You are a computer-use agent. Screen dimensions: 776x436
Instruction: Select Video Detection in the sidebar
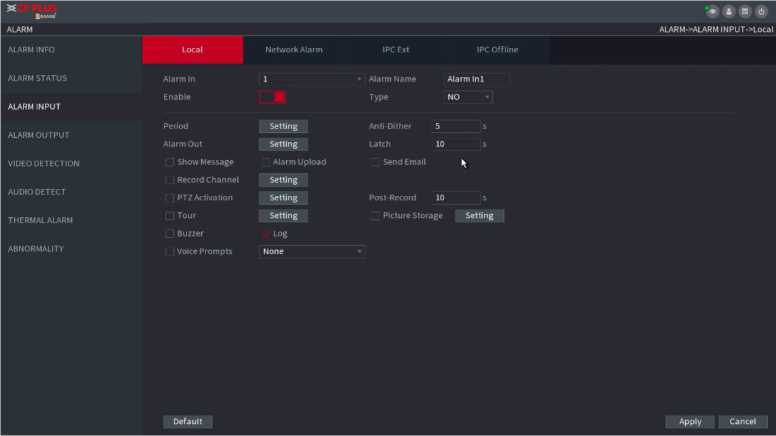click(43, 163)
